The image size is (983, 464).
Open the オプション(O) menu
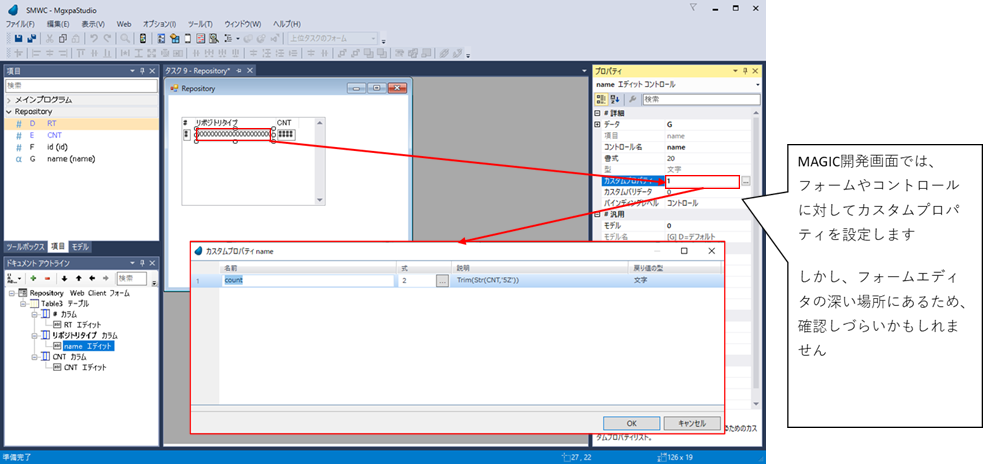coord(159,23)
